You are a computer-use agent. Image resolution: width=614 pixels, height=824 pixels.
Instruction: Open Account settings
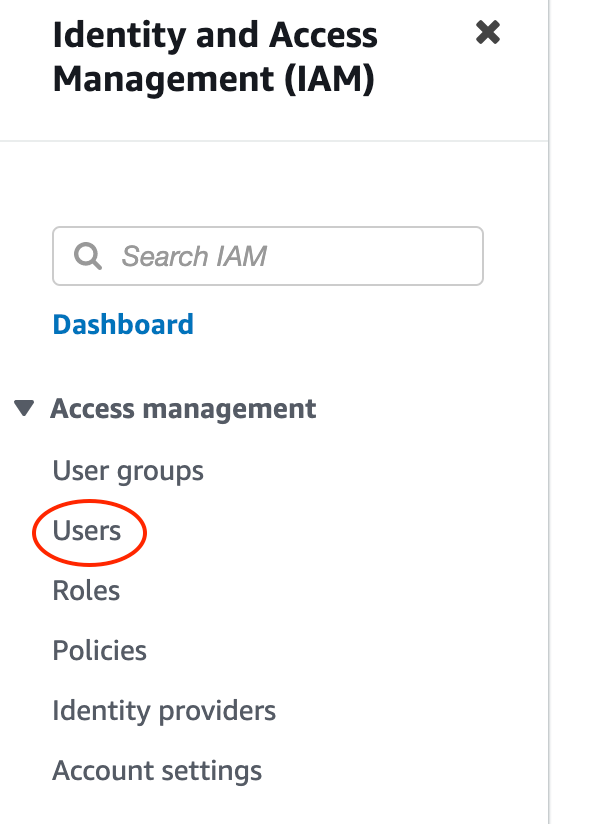coord(157,771)
